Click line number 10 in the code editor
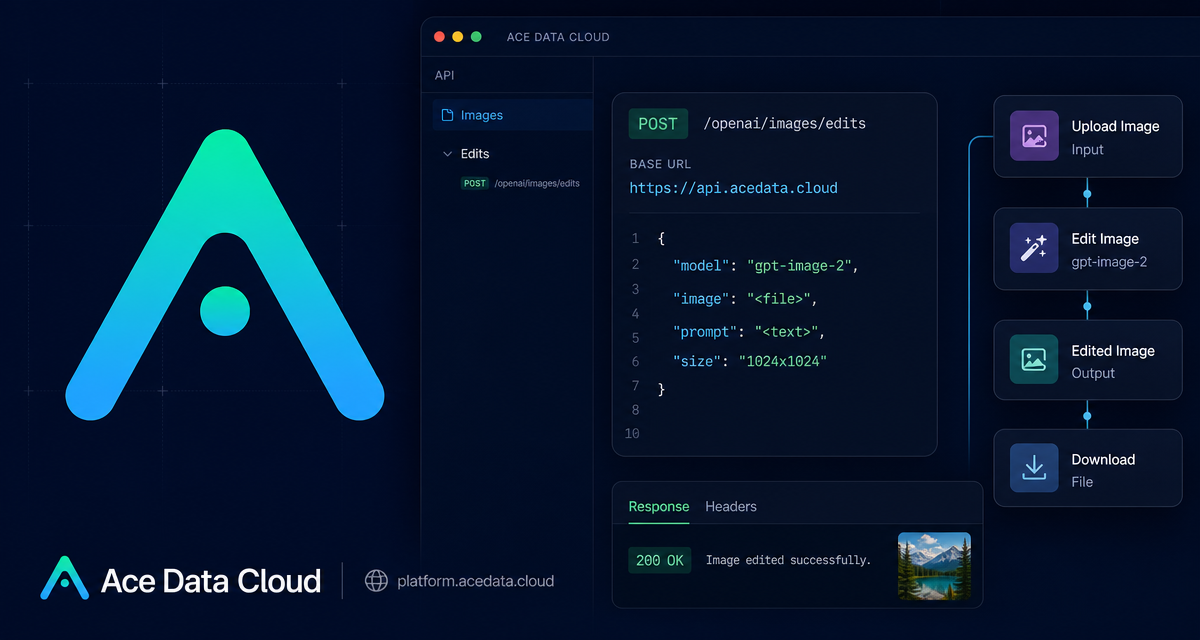The width and height of the screenshot is (1200, 640). [x=632, y=434]
